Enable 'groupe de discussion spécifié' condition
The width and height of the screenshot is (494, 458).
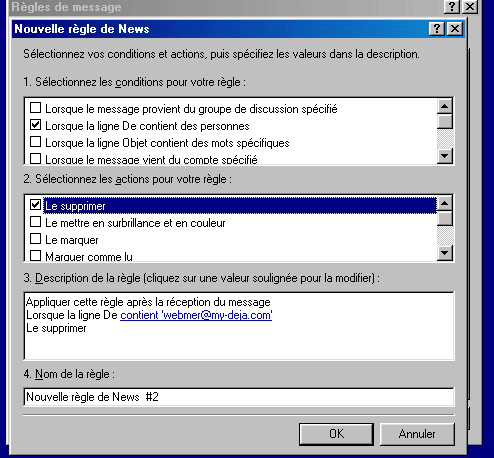coord(36,108)
